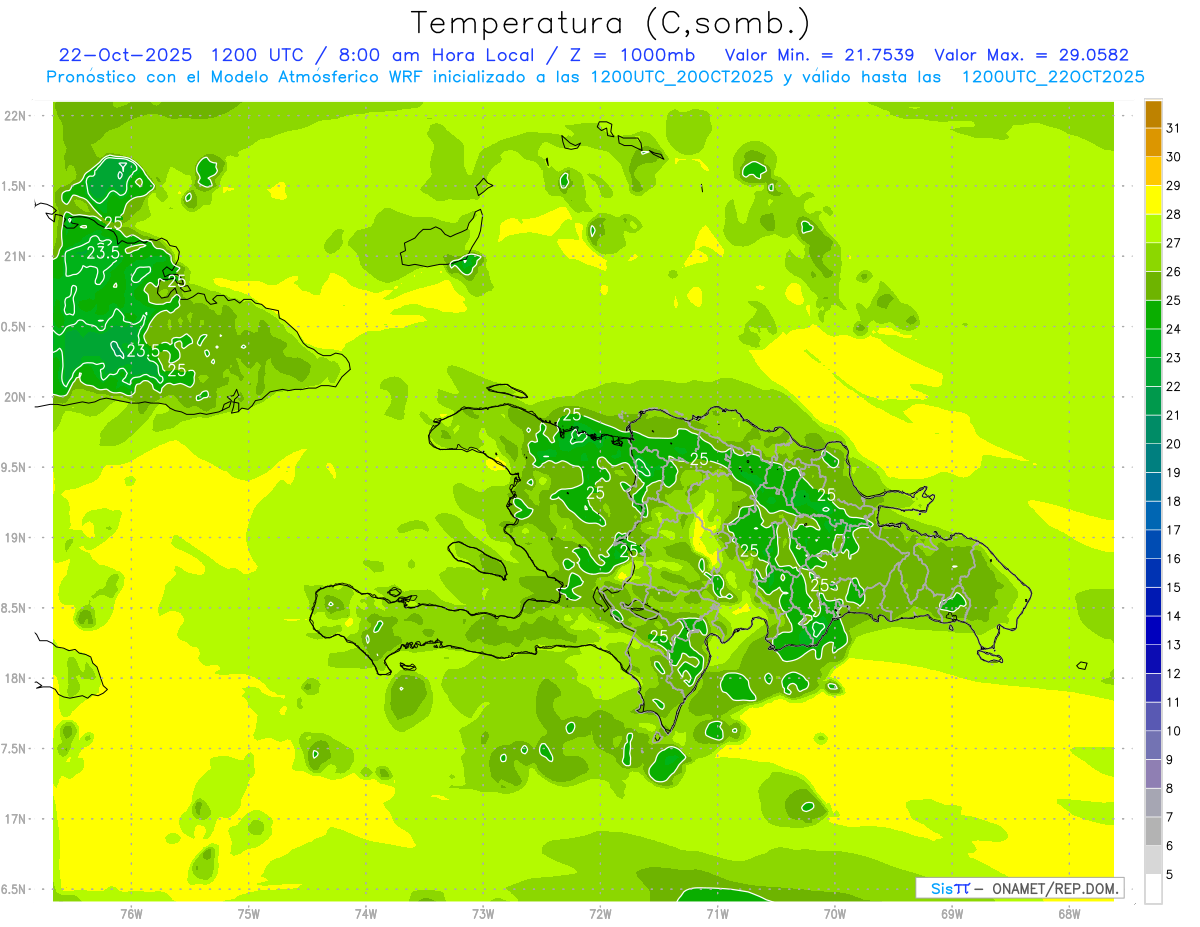The height and width of the screenshot is (927, 1200).
Task: Click the 72W longitude axis label
Action: (x=600, y=913)
